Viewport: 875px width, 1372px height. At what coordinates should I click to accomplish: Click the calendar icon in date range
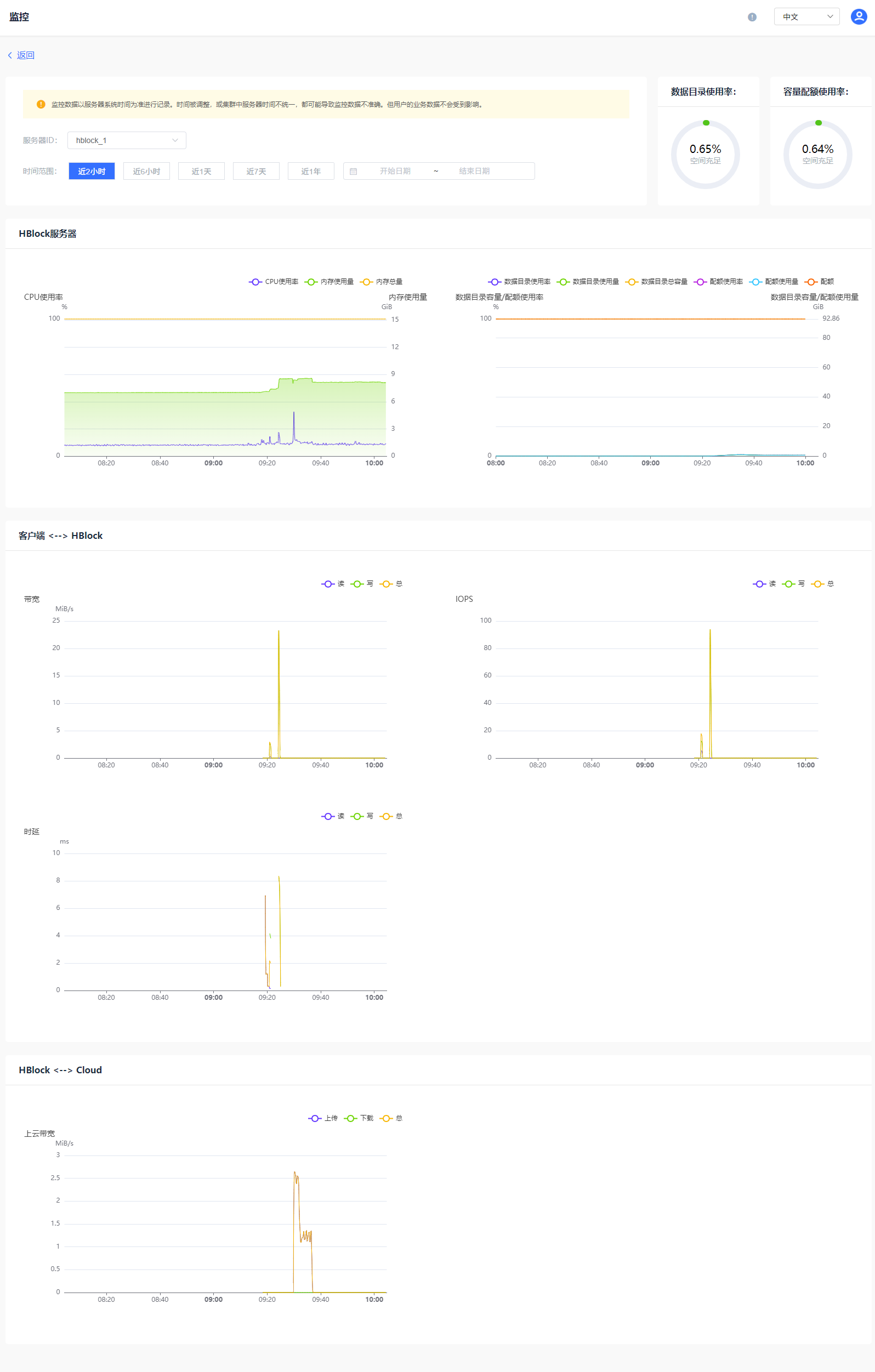click(354, 171)
